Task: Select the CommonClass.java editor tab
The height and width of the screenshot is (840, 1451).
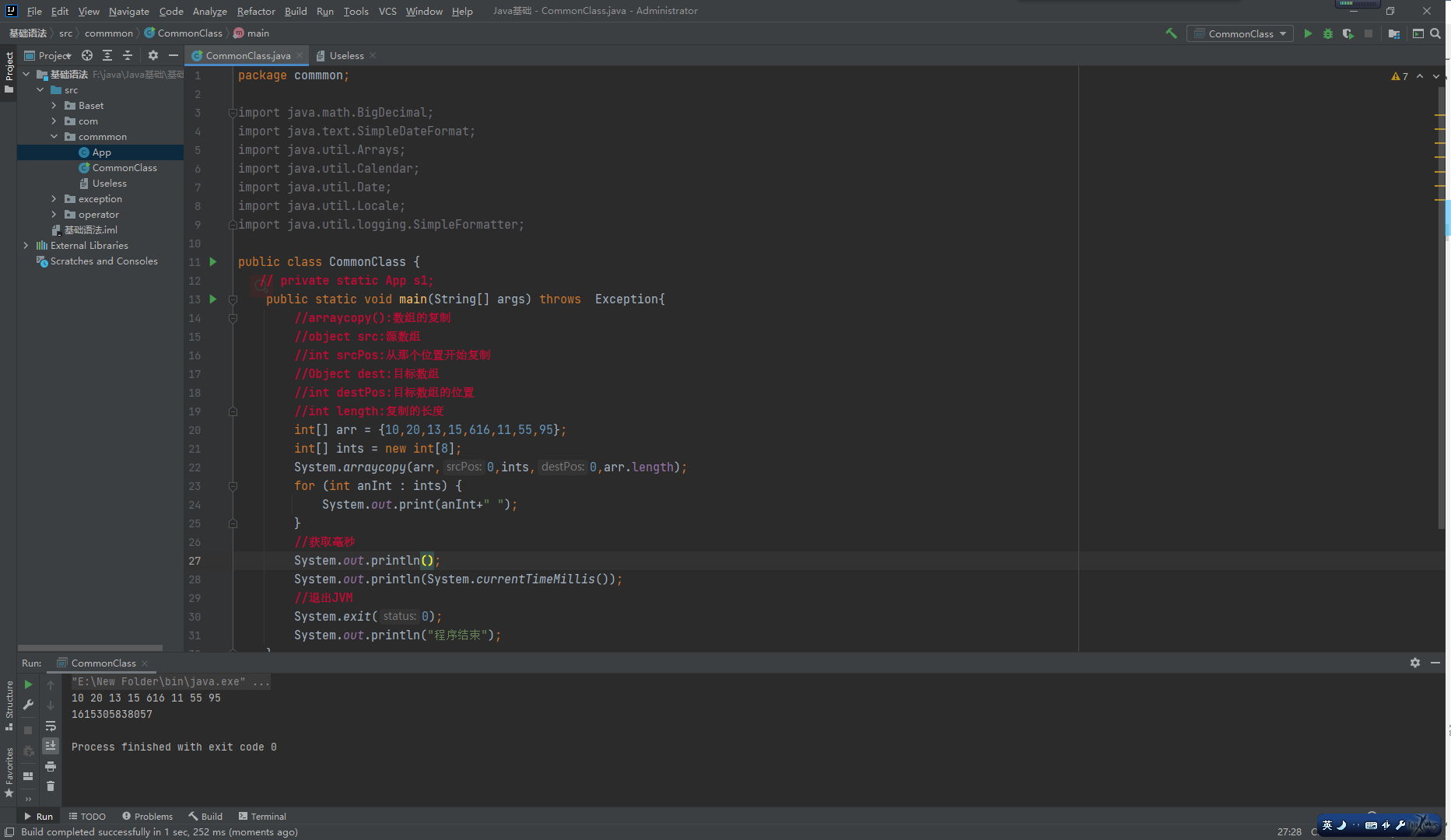Action: (x=247, y=55)
